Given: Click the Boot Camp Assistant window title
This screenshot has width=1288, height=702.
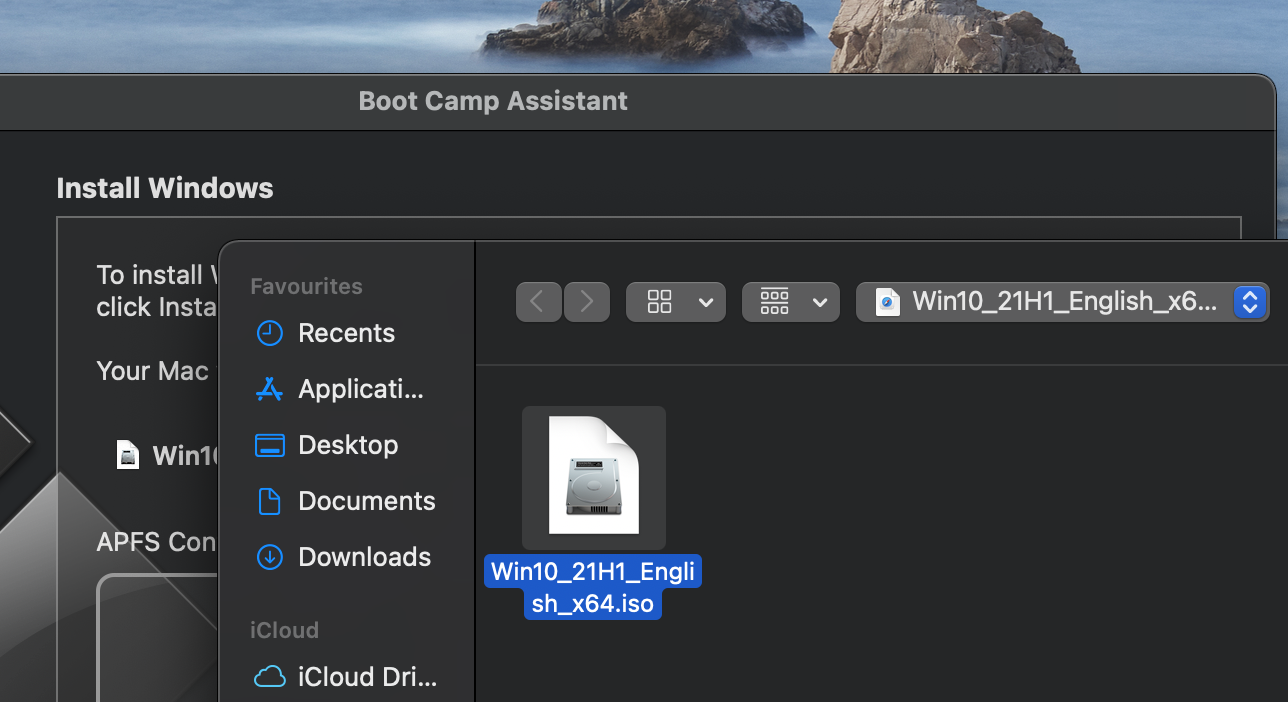Looking at the screenshot, I should (493, 101).
